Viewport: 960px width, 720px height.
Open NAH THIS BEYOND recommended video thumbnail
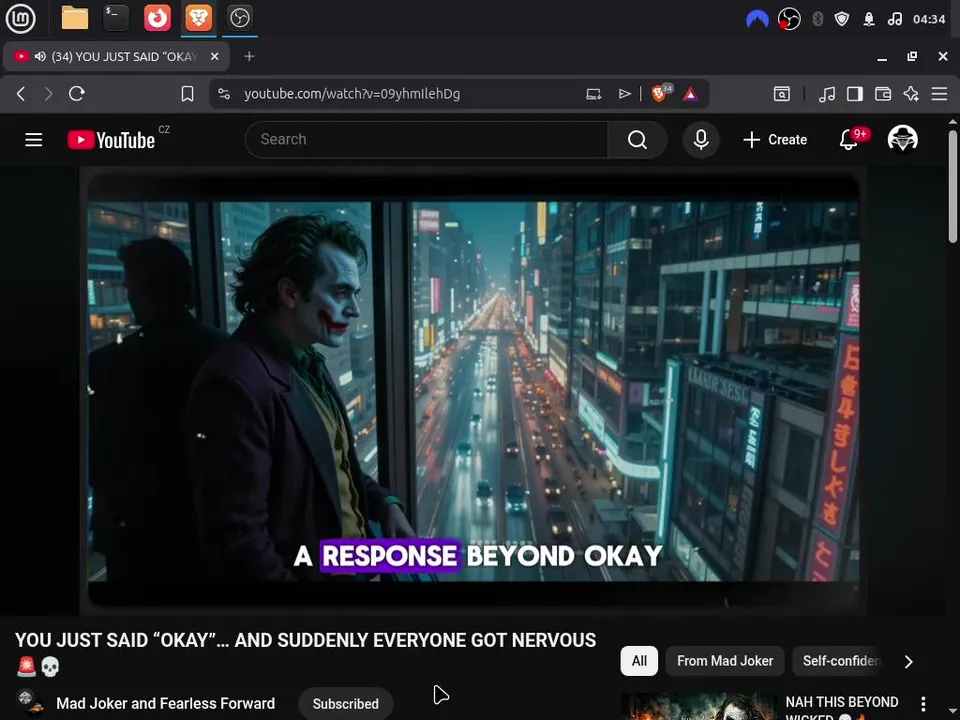(698, 707)
